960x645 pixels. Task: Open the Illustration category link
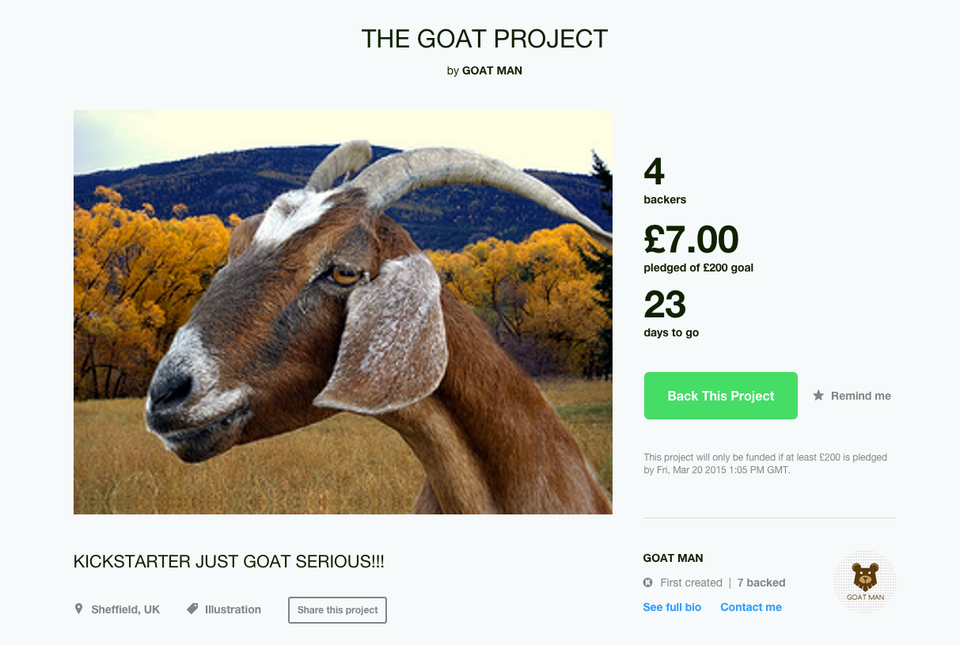coord(233,610)
